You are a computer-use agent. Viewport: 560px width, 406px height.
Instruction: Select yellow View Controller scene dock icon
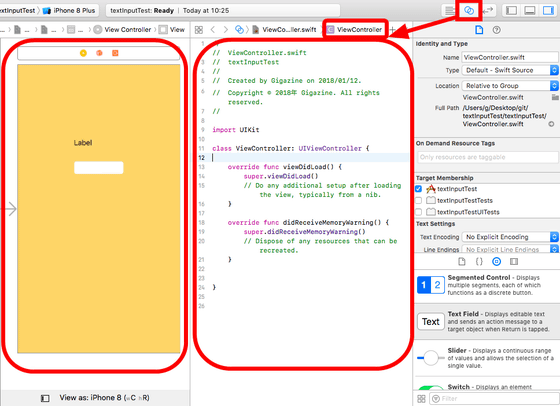click(83, 53)
